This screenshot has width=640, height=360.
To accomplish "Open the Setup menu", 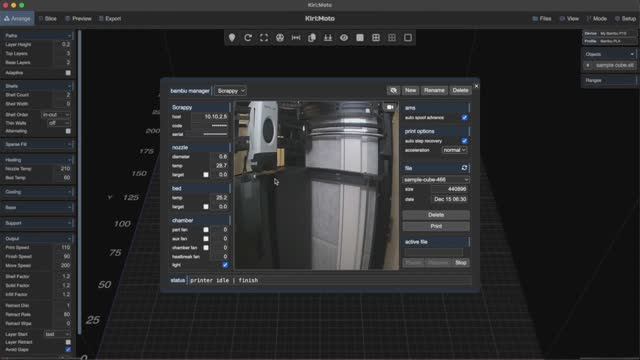I will tap(625, 19).
